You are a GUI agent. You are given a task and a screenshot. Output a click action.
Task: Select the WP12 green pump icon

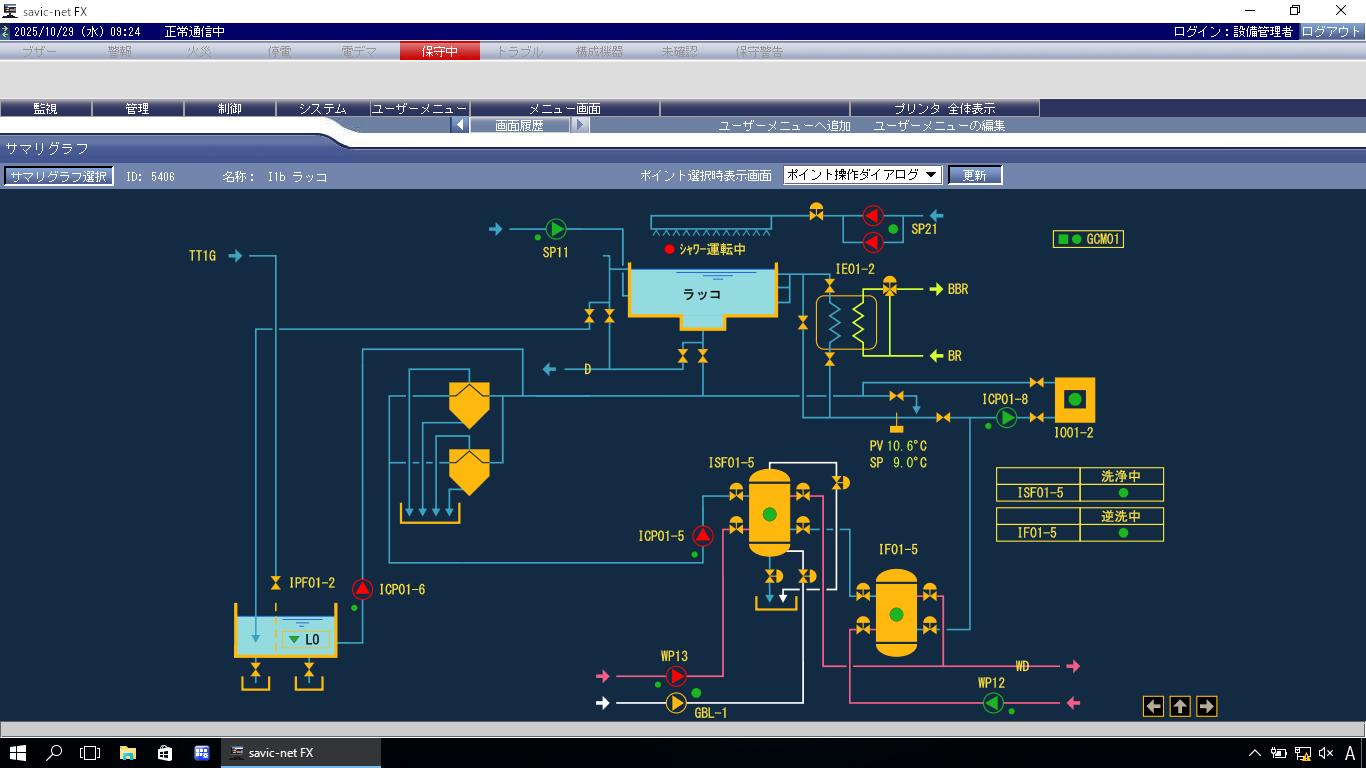coord(993,703)
